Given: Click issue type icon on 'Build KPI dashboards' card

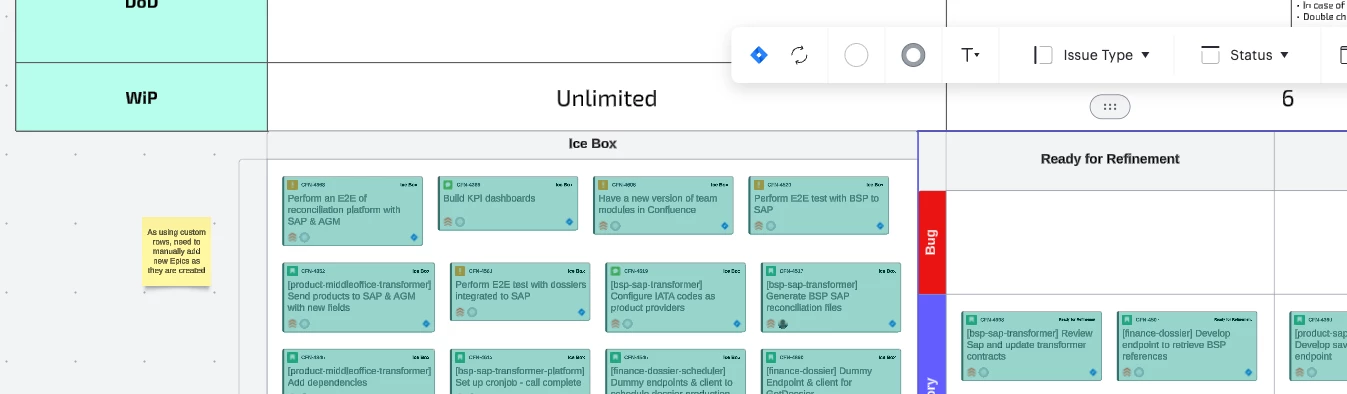Looking at the screenshot, I should [448, 185].
